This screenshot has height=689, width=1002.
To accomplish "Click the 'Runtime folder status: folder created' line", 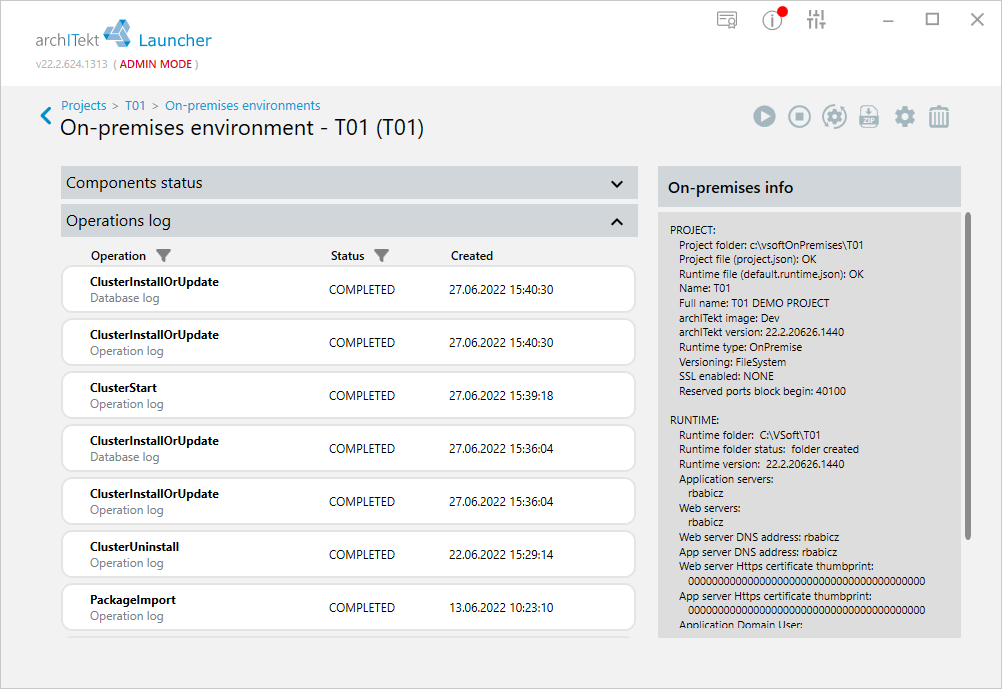I will 769,449.
